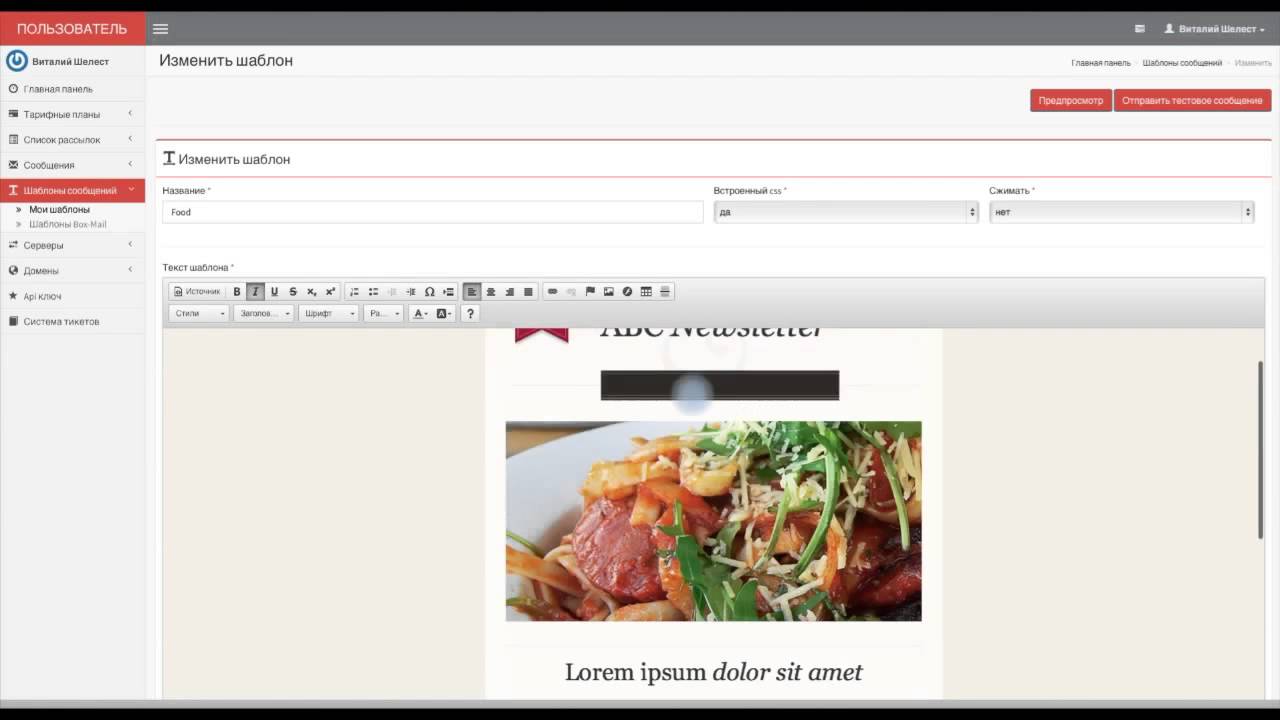This screenshot has height=720, width=1280.
Task: Click Шаблоны сообщений breadcrumb link
Action: [x=1182, y=63]
